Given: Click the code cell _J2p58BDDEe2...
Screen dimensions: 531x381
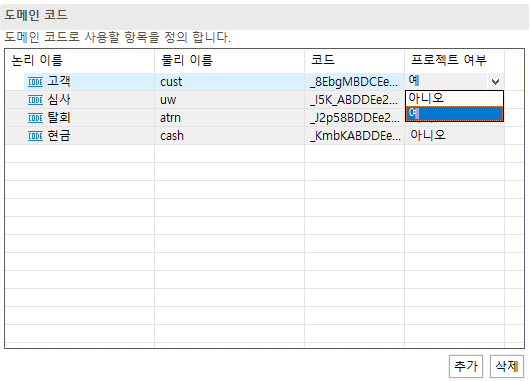Looking at the screenshot, I should pyautogui.click(x=354, y=118).
